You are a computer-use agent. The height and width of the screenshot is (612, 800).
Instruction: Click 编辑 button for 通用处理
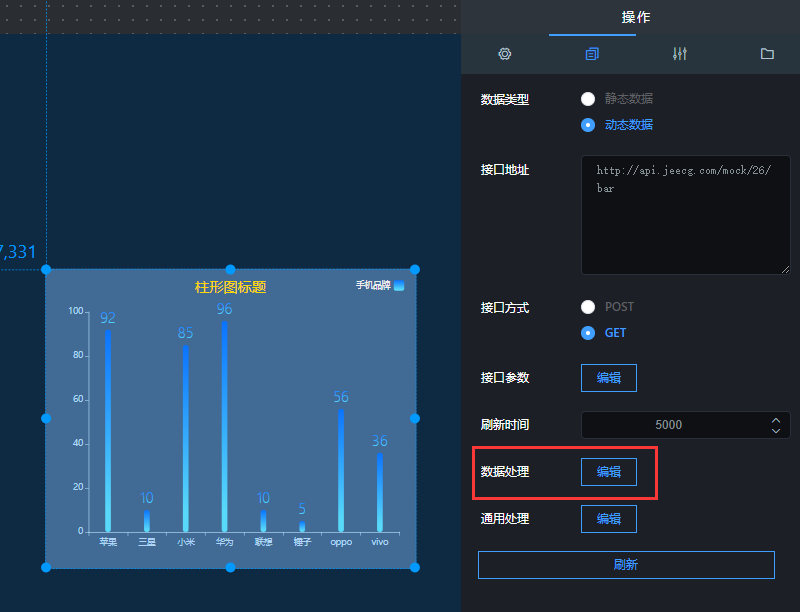point(609,519)
